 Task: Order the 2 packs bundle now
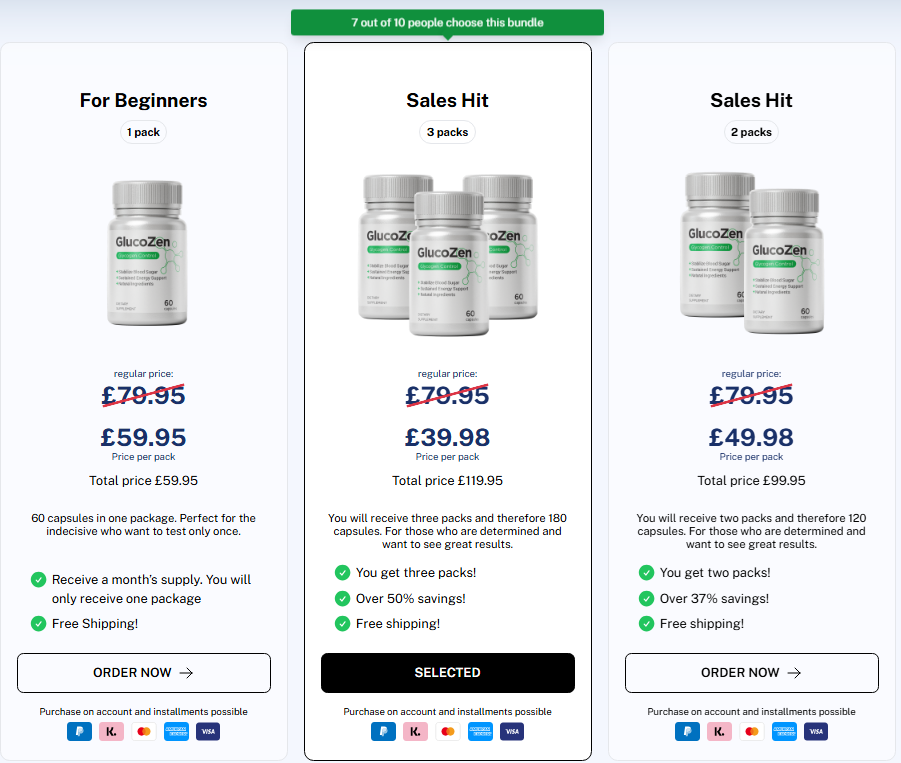752,673
